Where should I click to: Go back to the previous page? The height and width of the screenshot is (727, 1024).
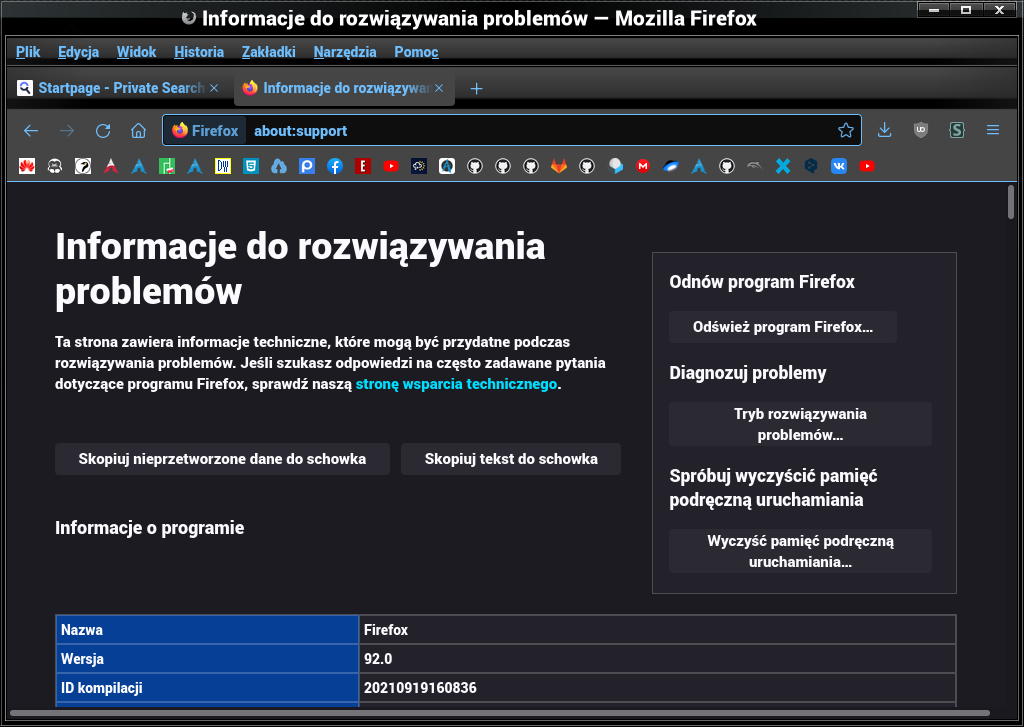[31, 131]
